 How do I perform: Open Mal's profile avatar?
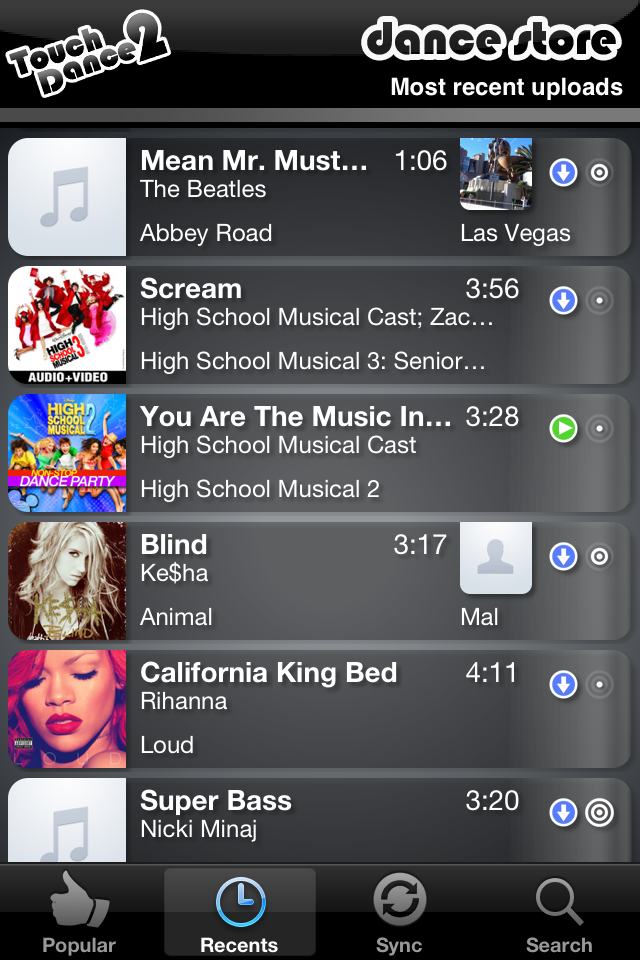pos(496,558)
